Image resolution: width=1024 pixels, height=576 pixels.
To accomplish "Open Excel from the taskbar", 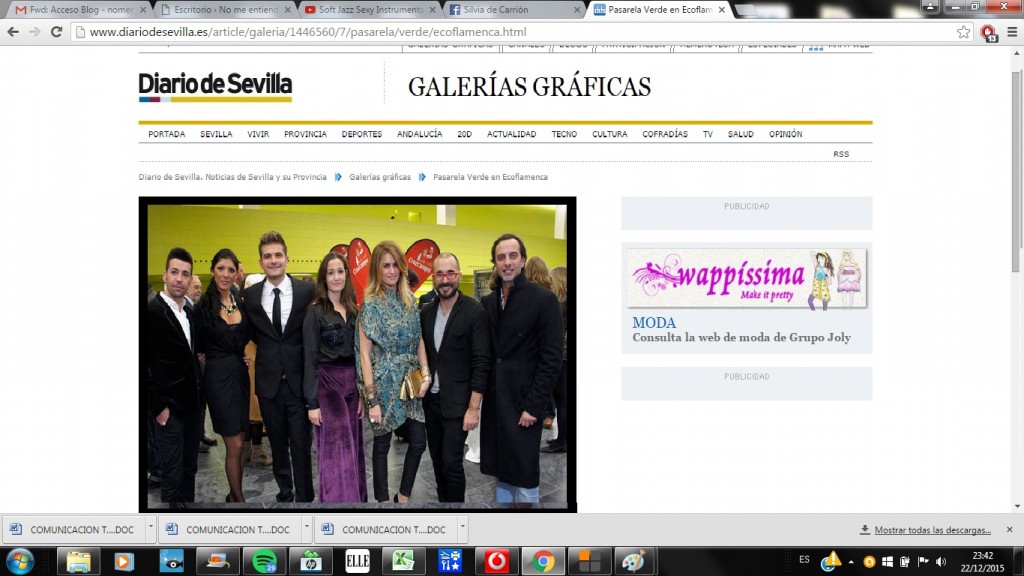I will (404, 562).
